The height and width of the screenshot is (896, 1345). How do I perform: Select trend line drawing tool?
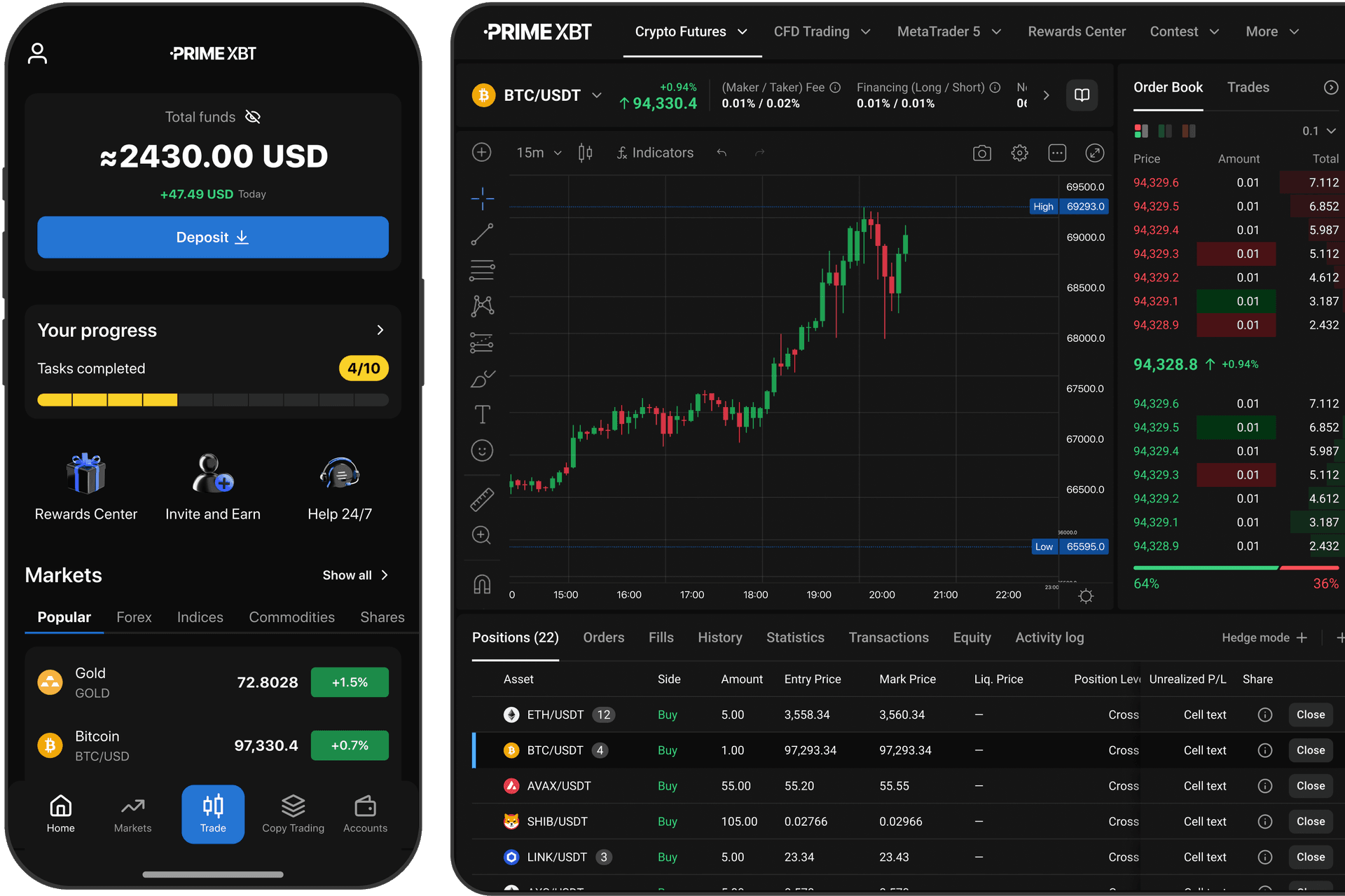[x=482, y=234]
